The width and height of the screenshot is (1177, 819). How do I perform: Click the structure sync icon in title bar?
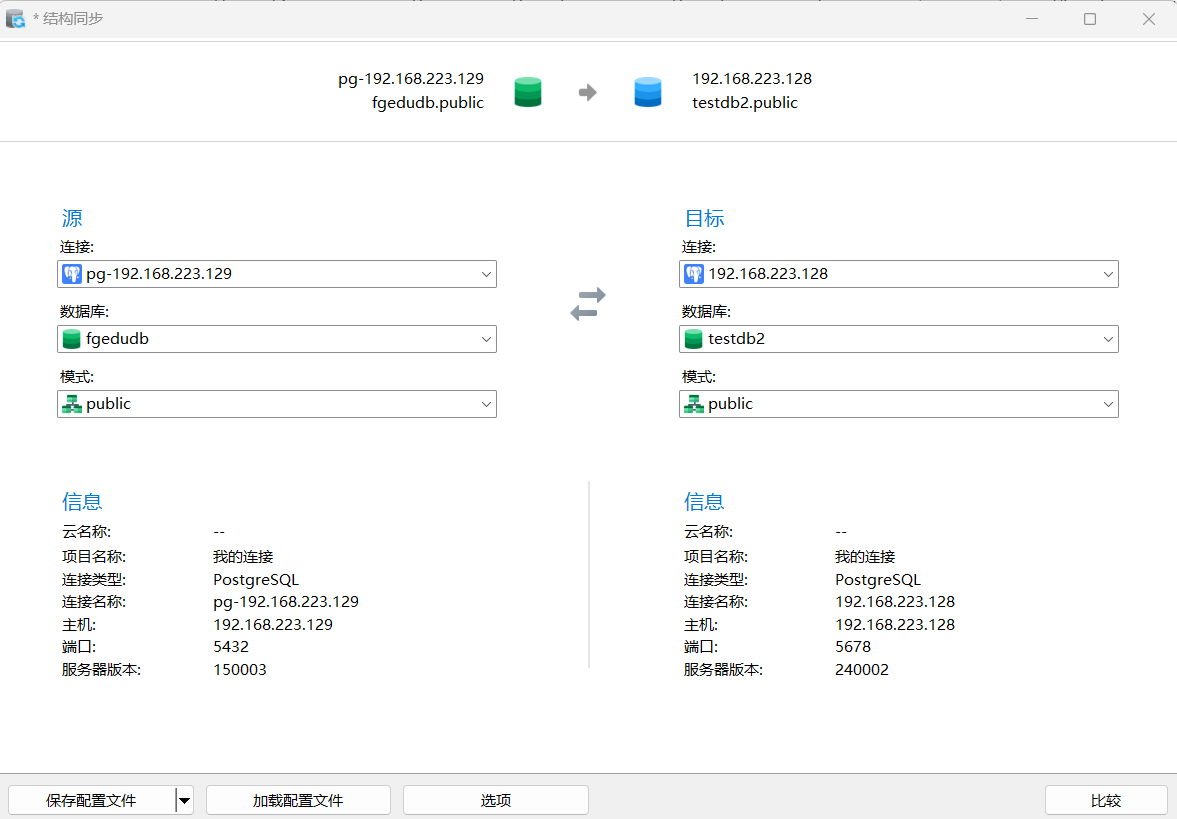tap(16, 19)
